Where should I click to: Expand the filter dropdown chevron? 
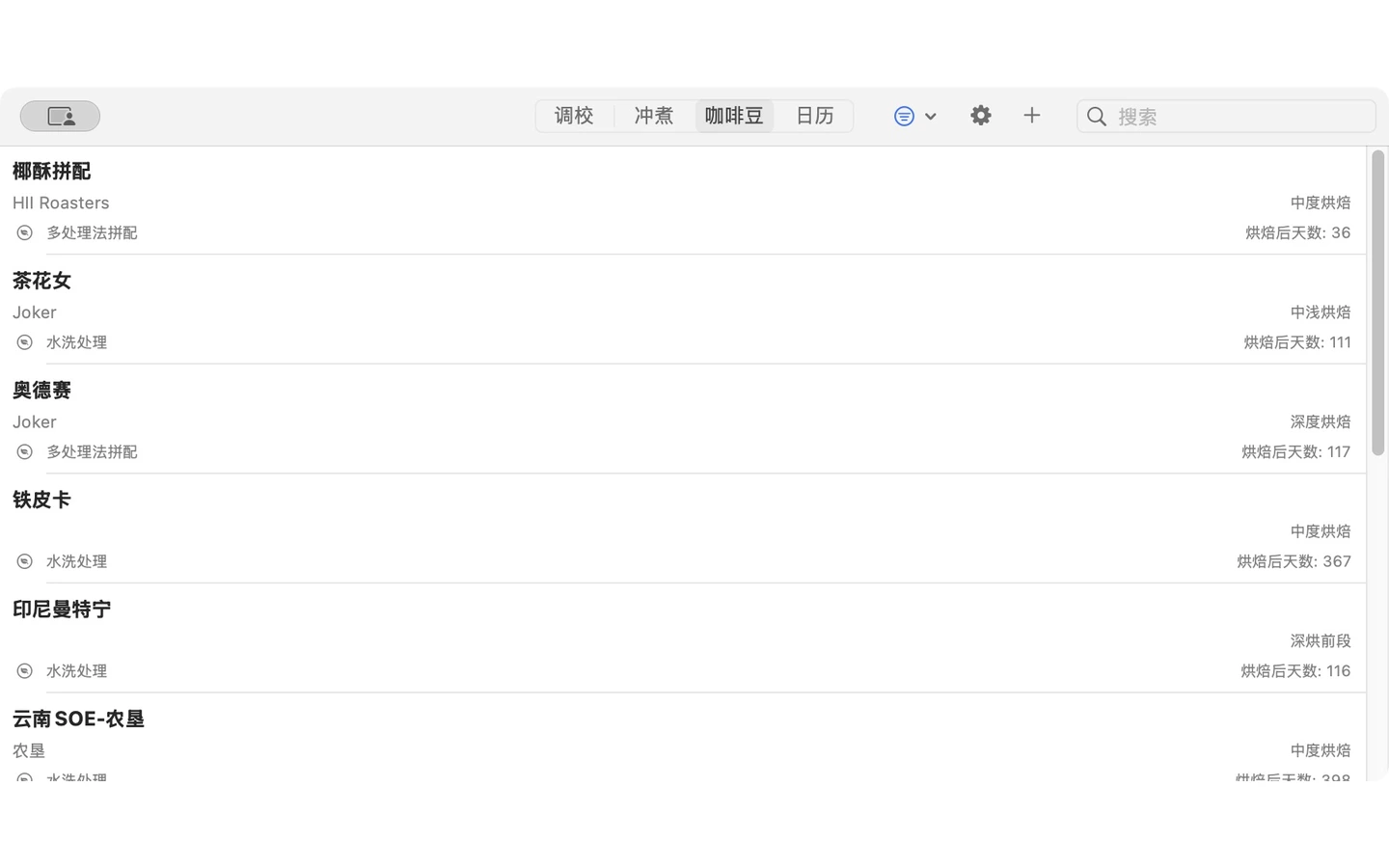931,117
